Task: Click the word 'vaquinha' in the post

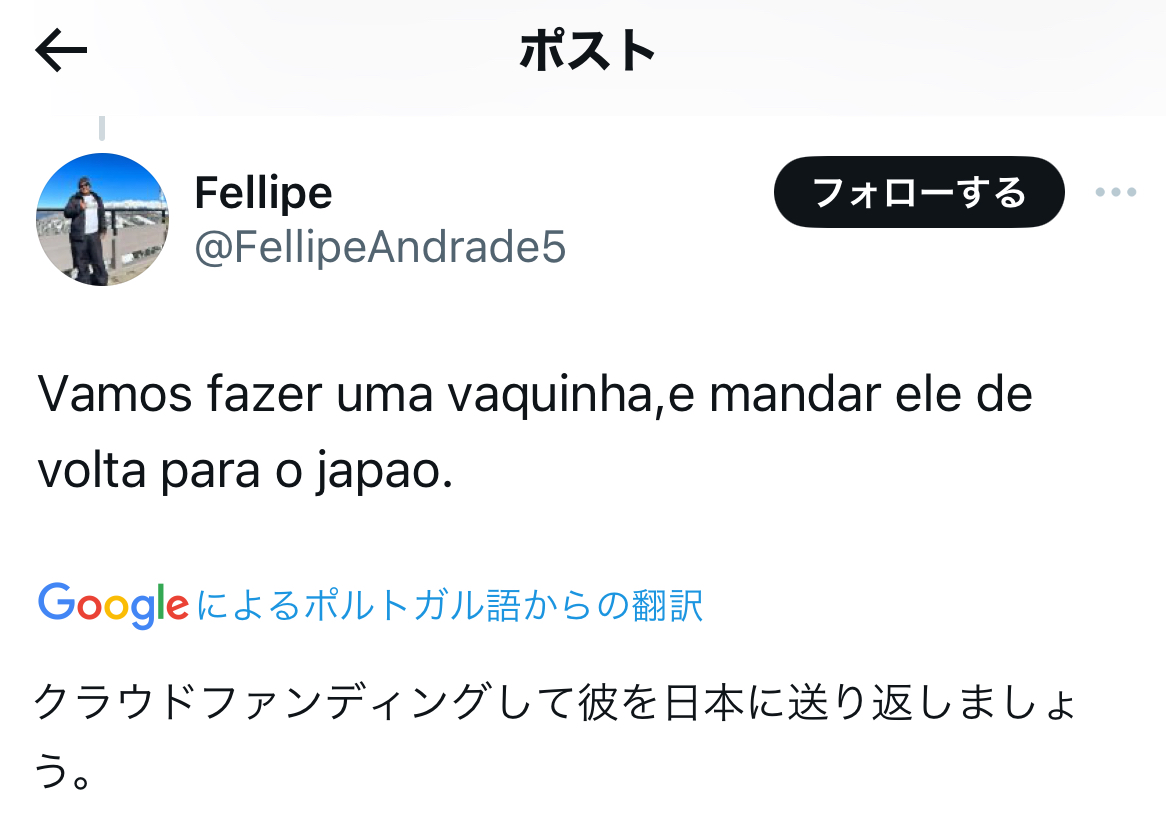Action: (x=549, y=395)
